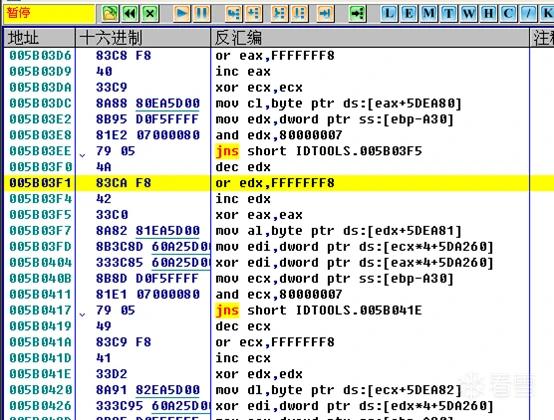Open a file with the folder icon
554x420 pixels.
point(110,14)
